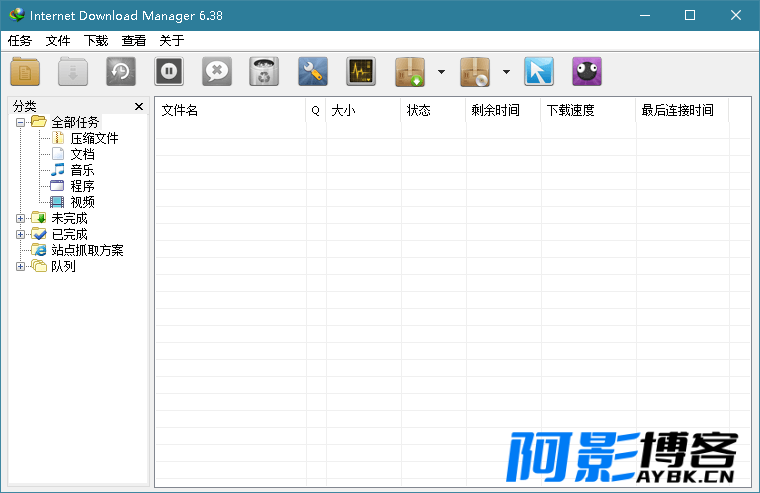Sort by 大小 column header
Screen dimensions: 760x493
(x=363, y=110)
